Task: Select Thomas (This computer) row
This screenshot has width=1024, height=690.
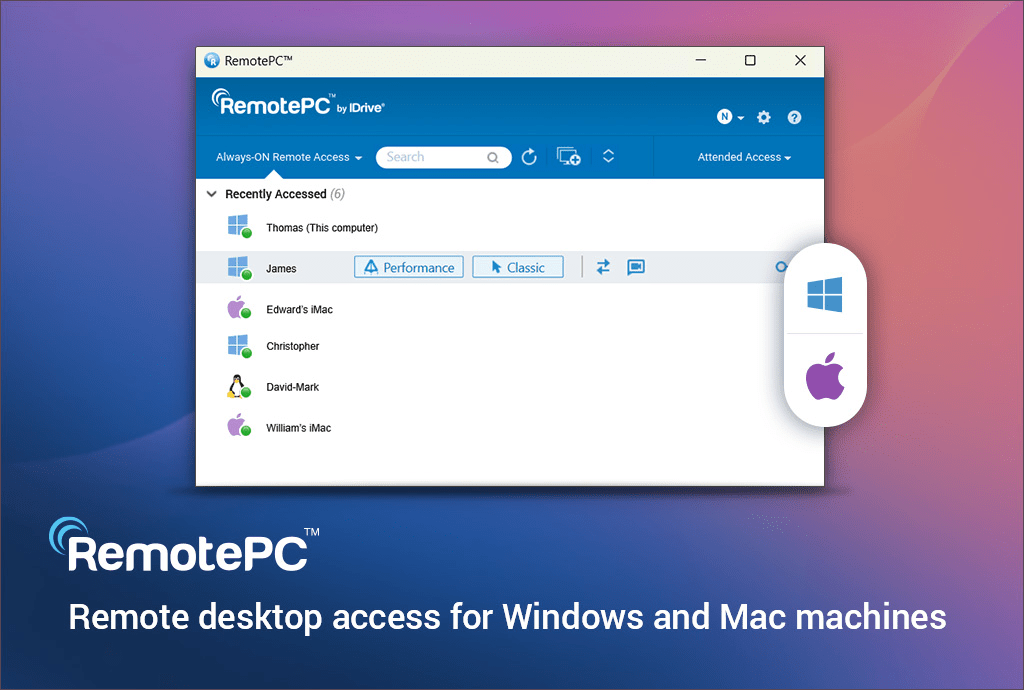Action: tap(509, 227)
